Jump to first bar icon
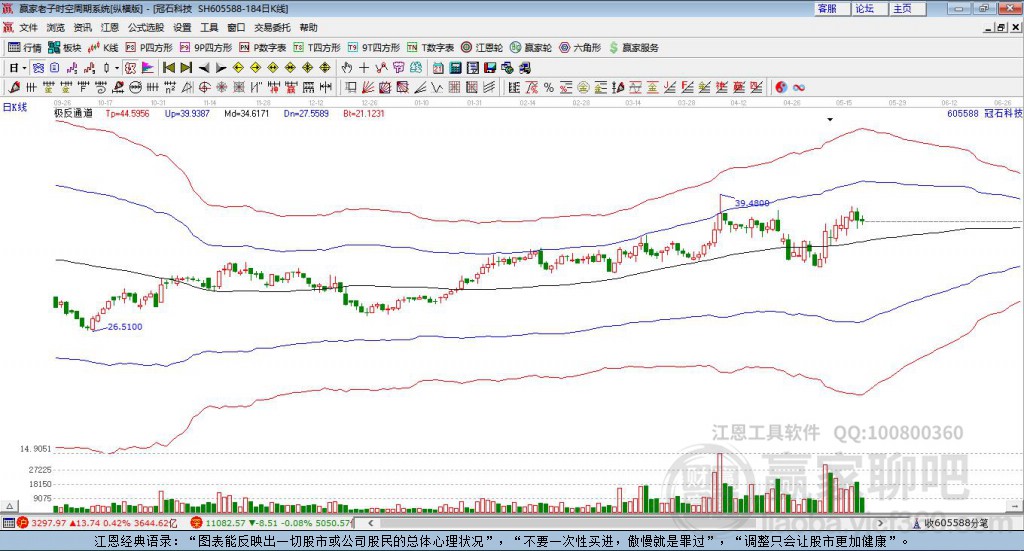1024x551 pixels. pos(168,68)
